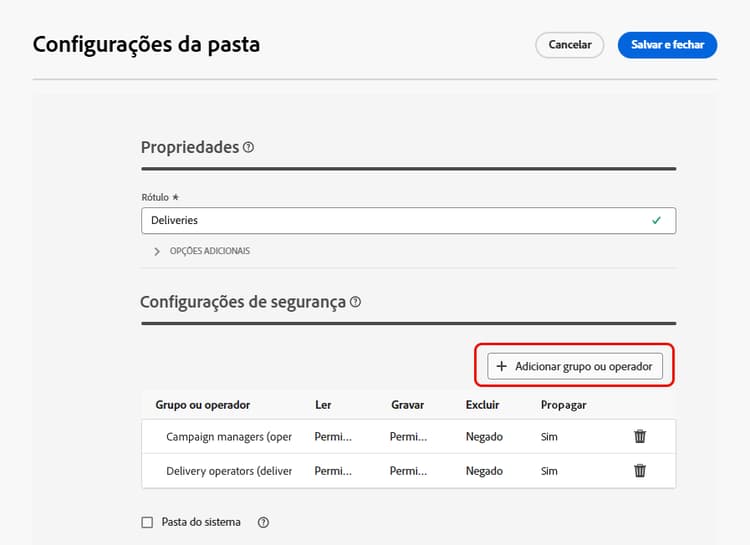Enable the Pasta do sistema checkbox
The image size is (750, 545).
click(x=147, y=522)
